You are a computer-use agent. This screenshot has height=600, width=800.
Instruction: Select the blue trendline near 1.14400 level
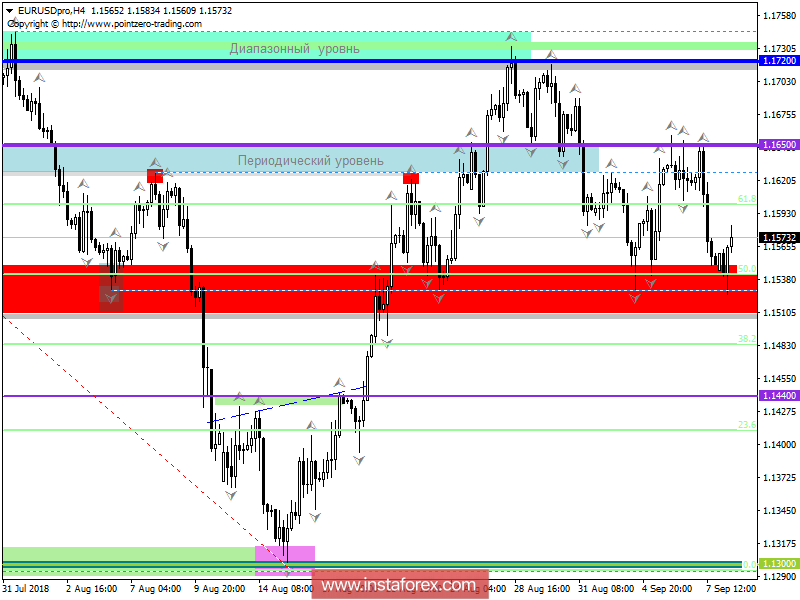point(287,405)
